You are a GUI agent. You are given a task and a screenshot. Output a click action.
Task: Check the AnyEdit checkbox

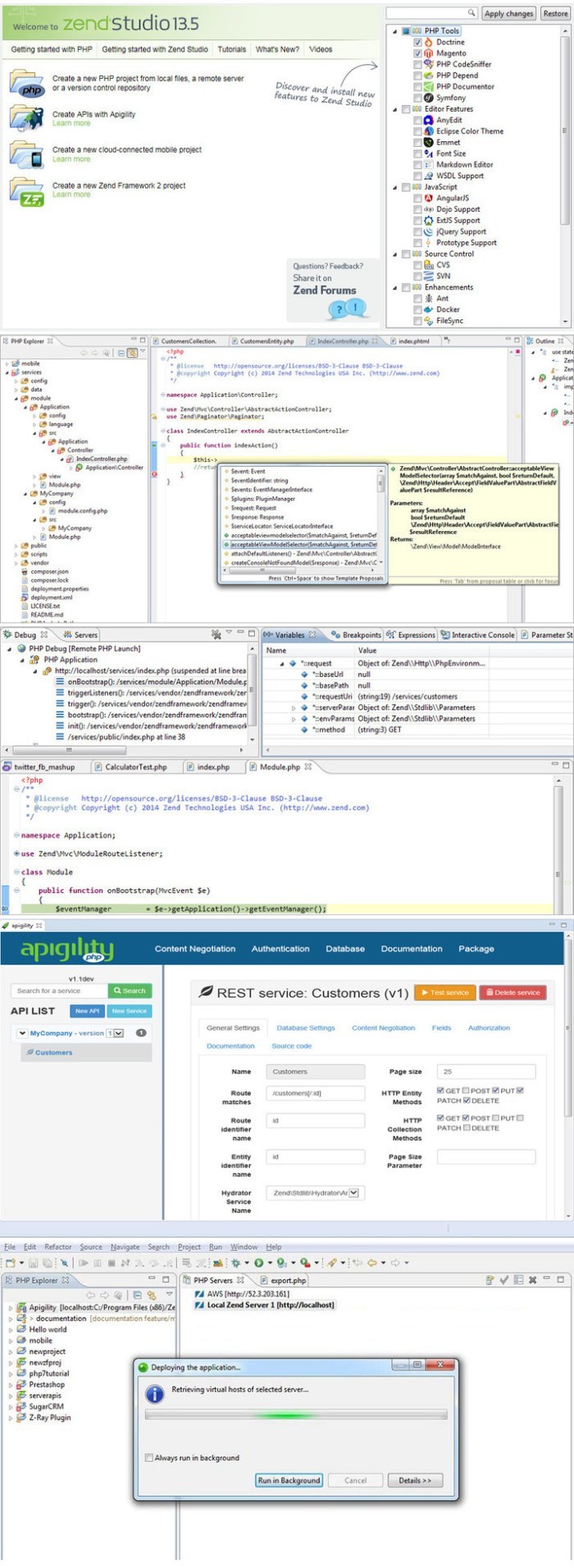tap(417, 120)
